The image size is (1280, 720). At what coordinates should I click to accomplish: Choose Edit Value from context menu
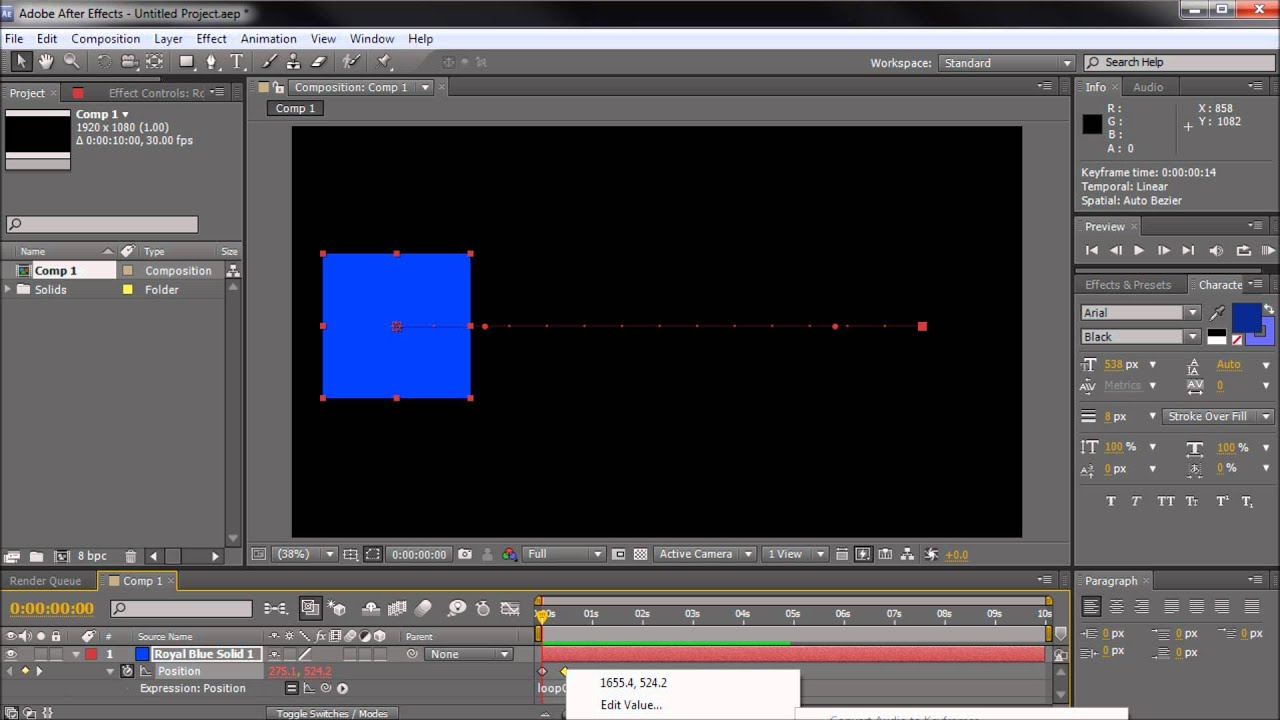pyautogui.click(x=631, y=705)
